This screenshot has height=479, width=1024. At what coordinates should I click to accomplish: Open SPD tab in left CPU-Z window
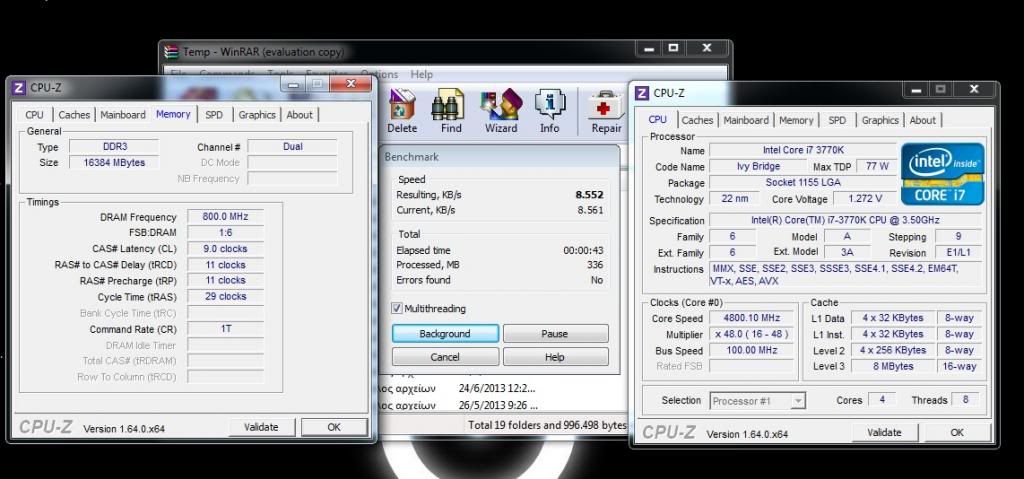click(214, 114)
